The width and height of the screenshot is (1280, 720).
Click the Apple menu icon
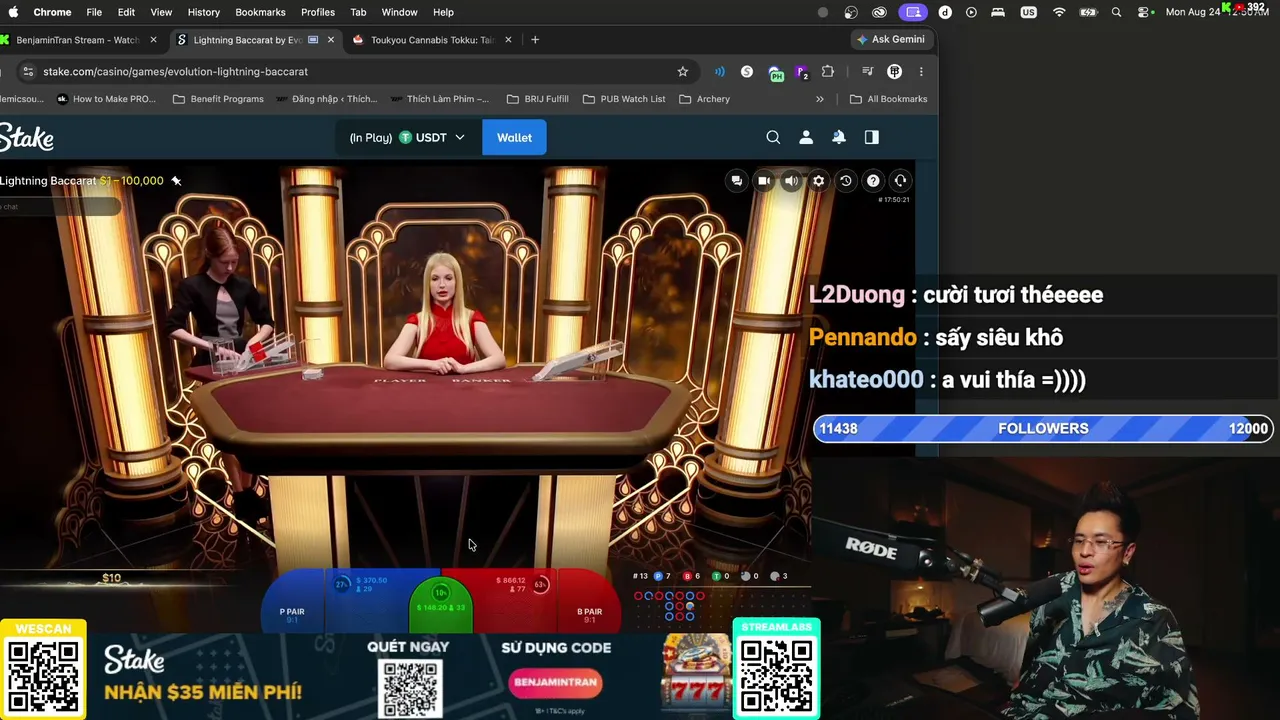pyautogui.click(x=13, y=12)
